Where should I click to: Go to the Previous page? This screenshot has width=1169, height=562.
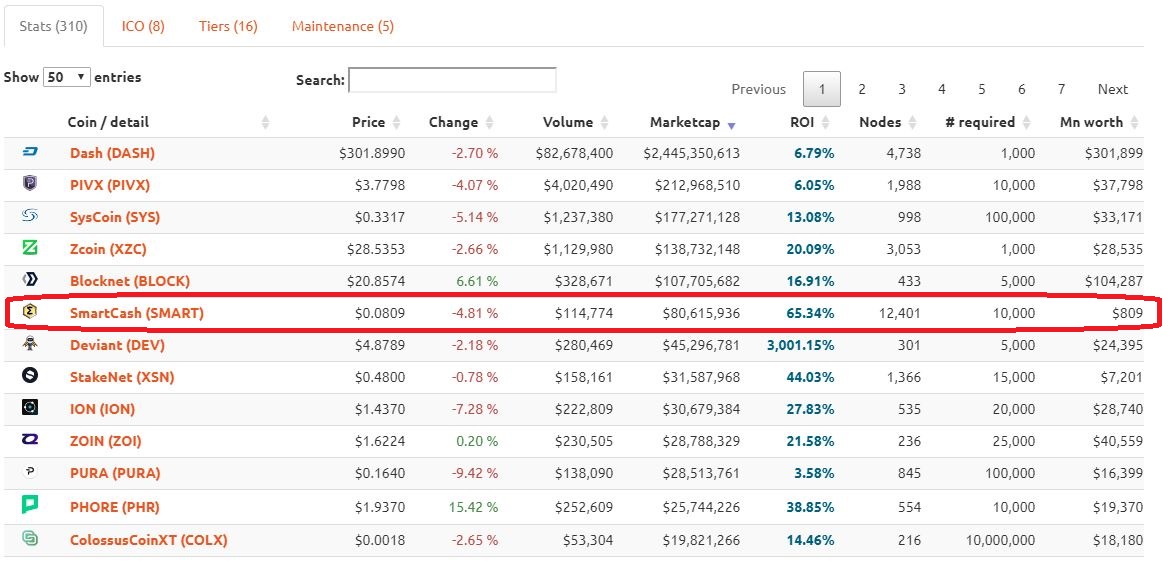click(x=758, y=89)
